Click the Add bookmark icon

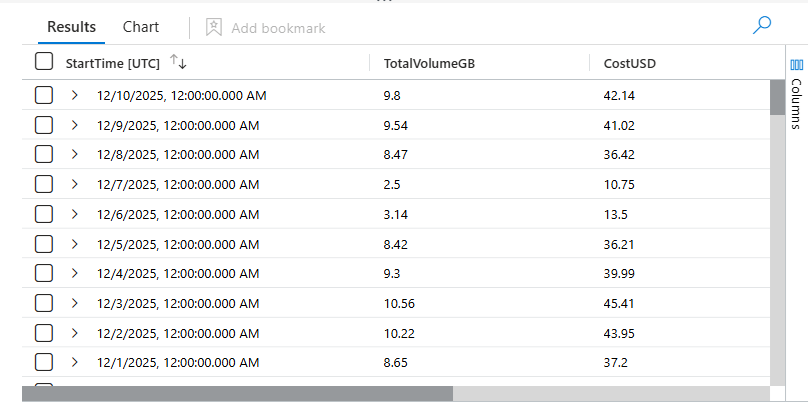point(213,28)
